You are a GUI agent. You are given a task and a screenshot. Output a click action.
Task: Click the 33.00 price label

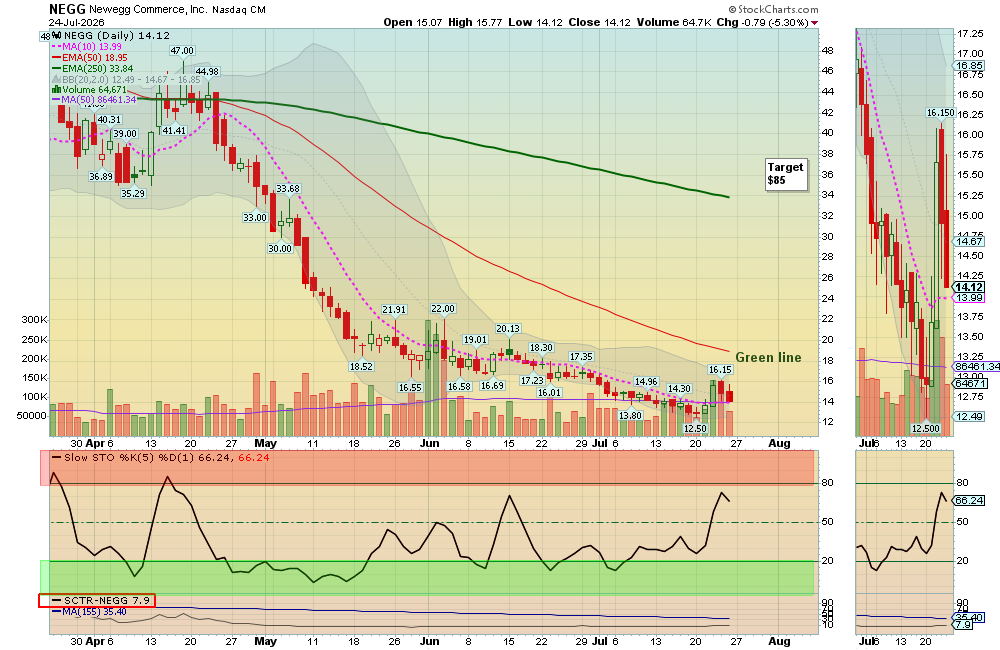[254, 218]
